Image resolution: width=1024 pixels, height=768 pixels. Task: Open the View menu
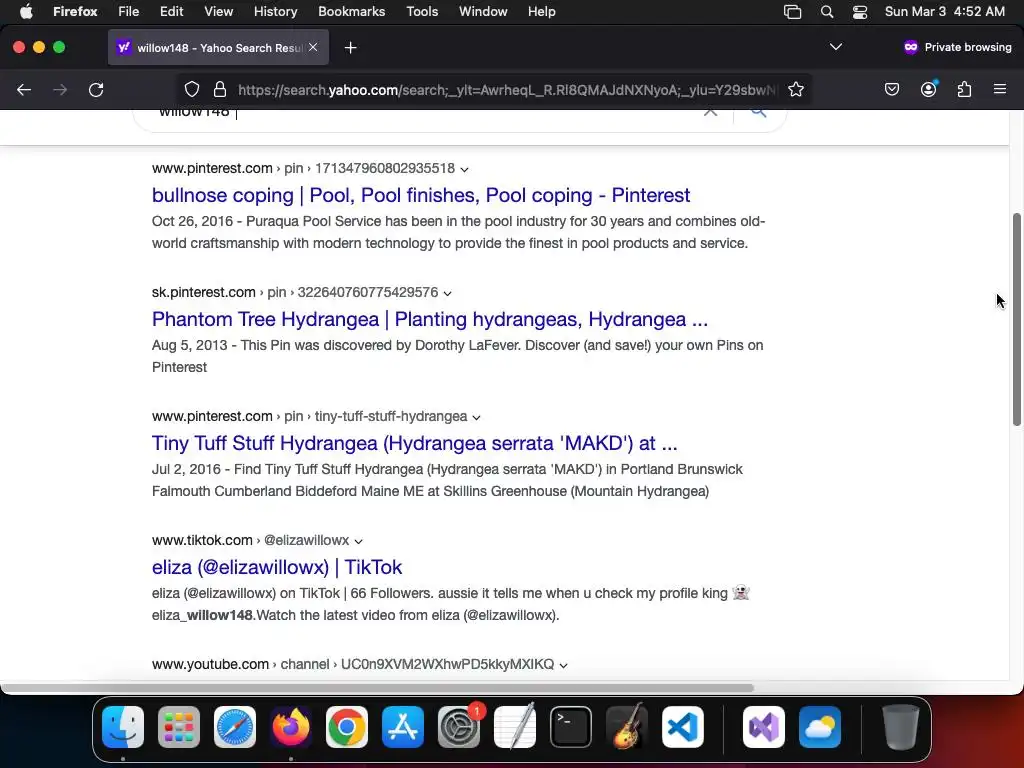coord(219,12)
